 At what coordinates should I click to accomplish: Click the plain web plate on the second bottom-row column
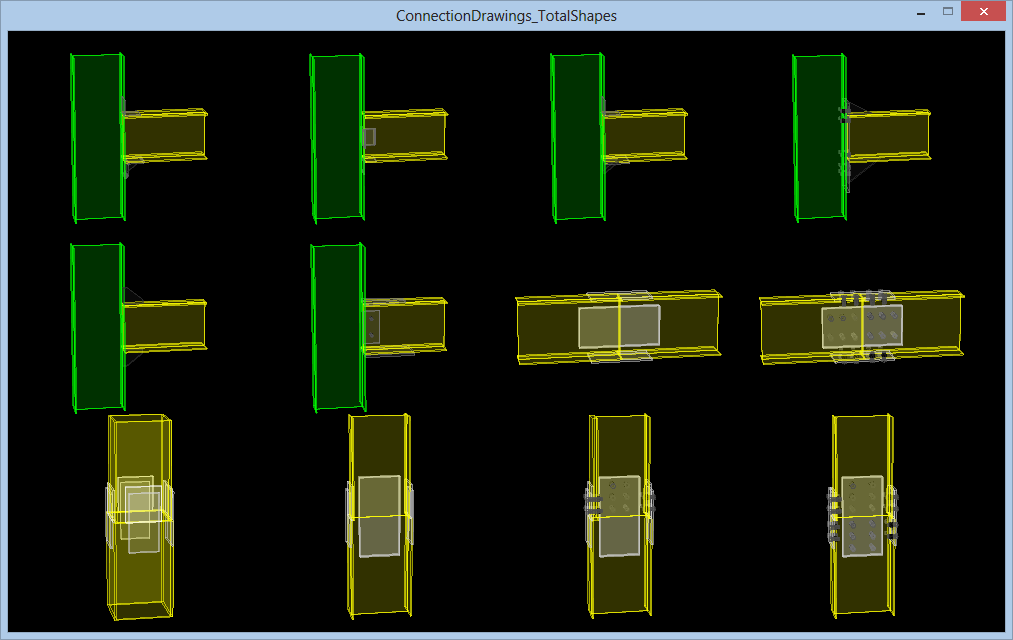point(379,515)
